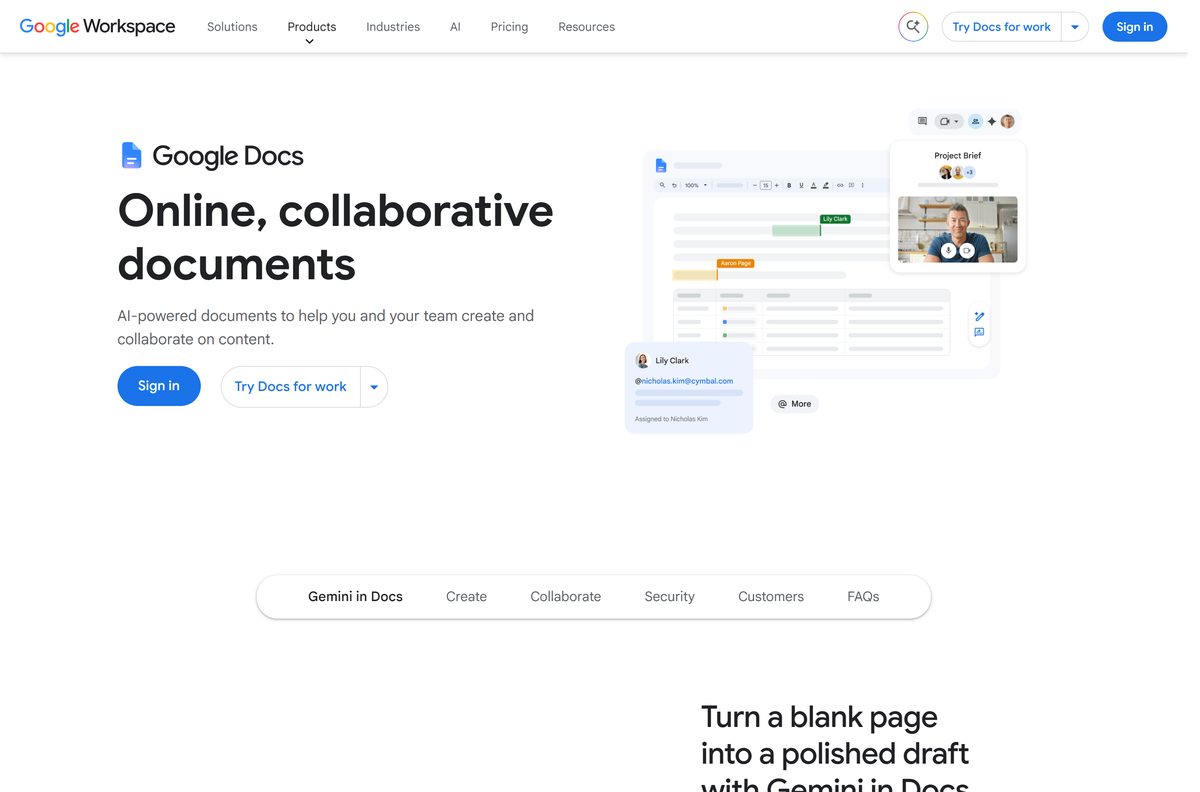Click the video camera button on call thumbnail
Image resolution: width=1200 pixels, height=792 pixels.
point(967,251)
